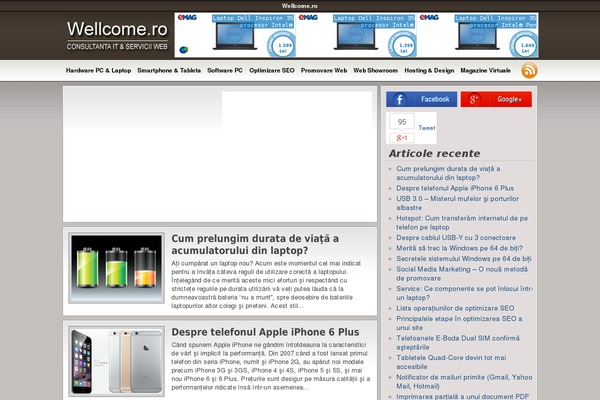Open the Software PC menu
600x400 pixels.
click(x=225, y=70)
